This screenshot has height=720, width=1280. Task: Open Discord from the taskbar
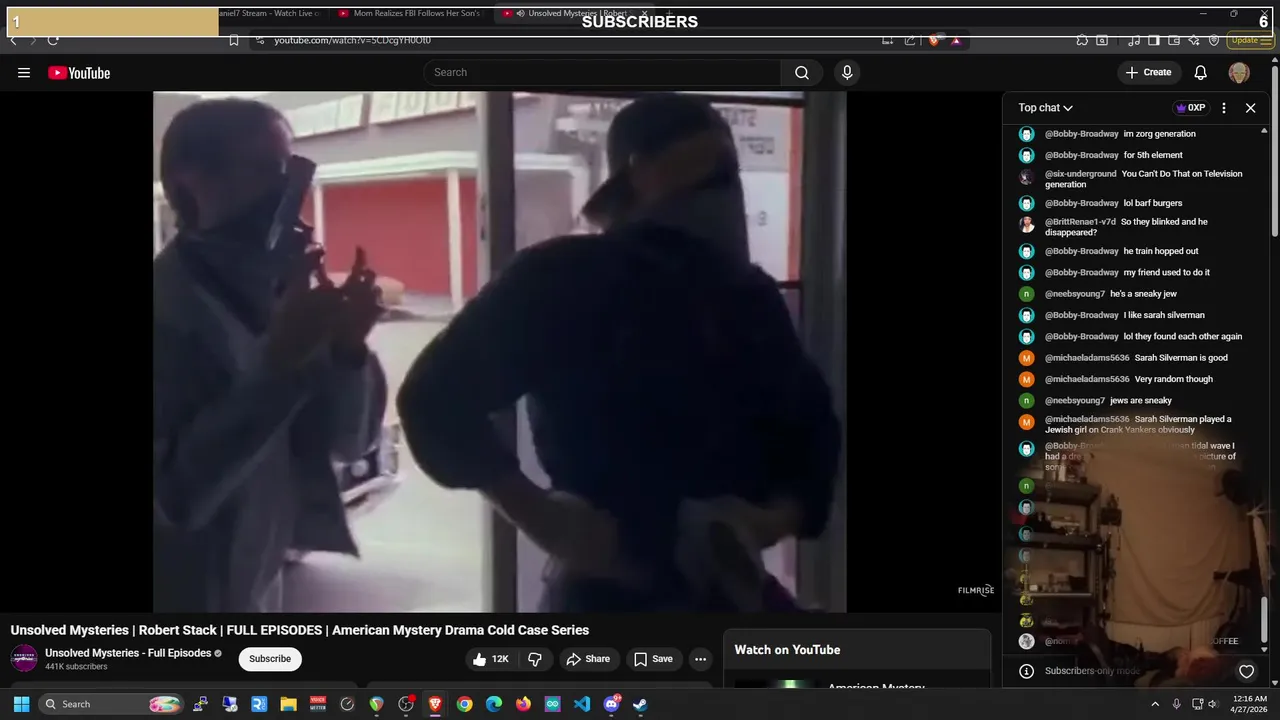click(611, 704)
